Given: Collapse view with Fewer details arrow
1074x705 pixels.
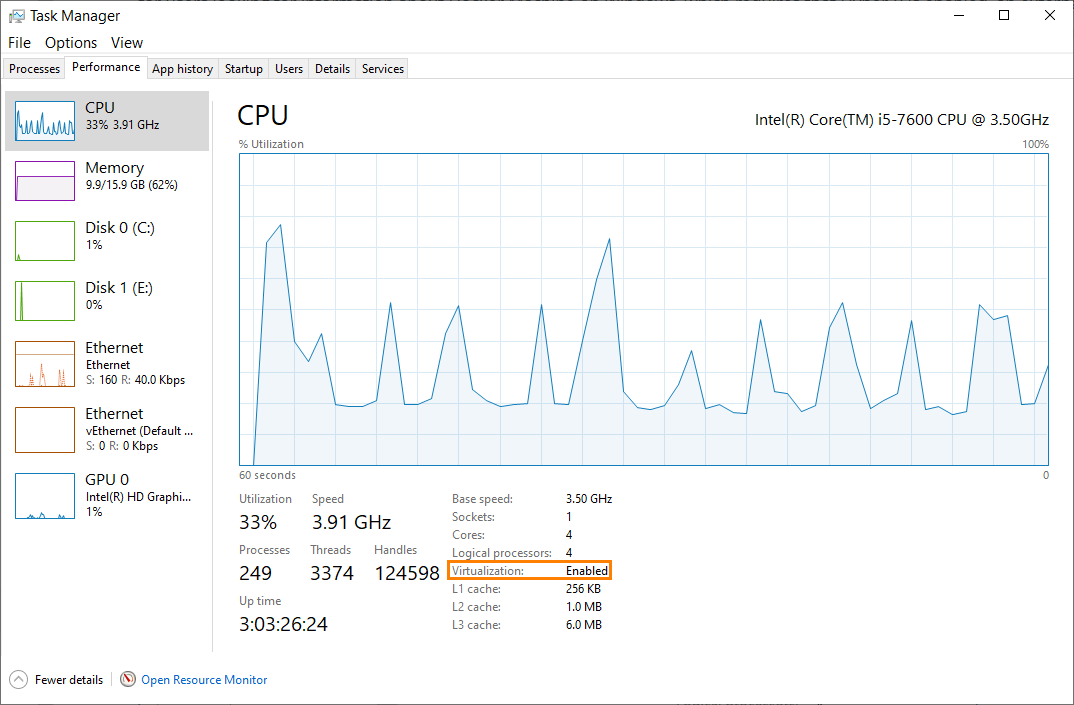Looking at the screenshot, I should [x=18, y=679].
